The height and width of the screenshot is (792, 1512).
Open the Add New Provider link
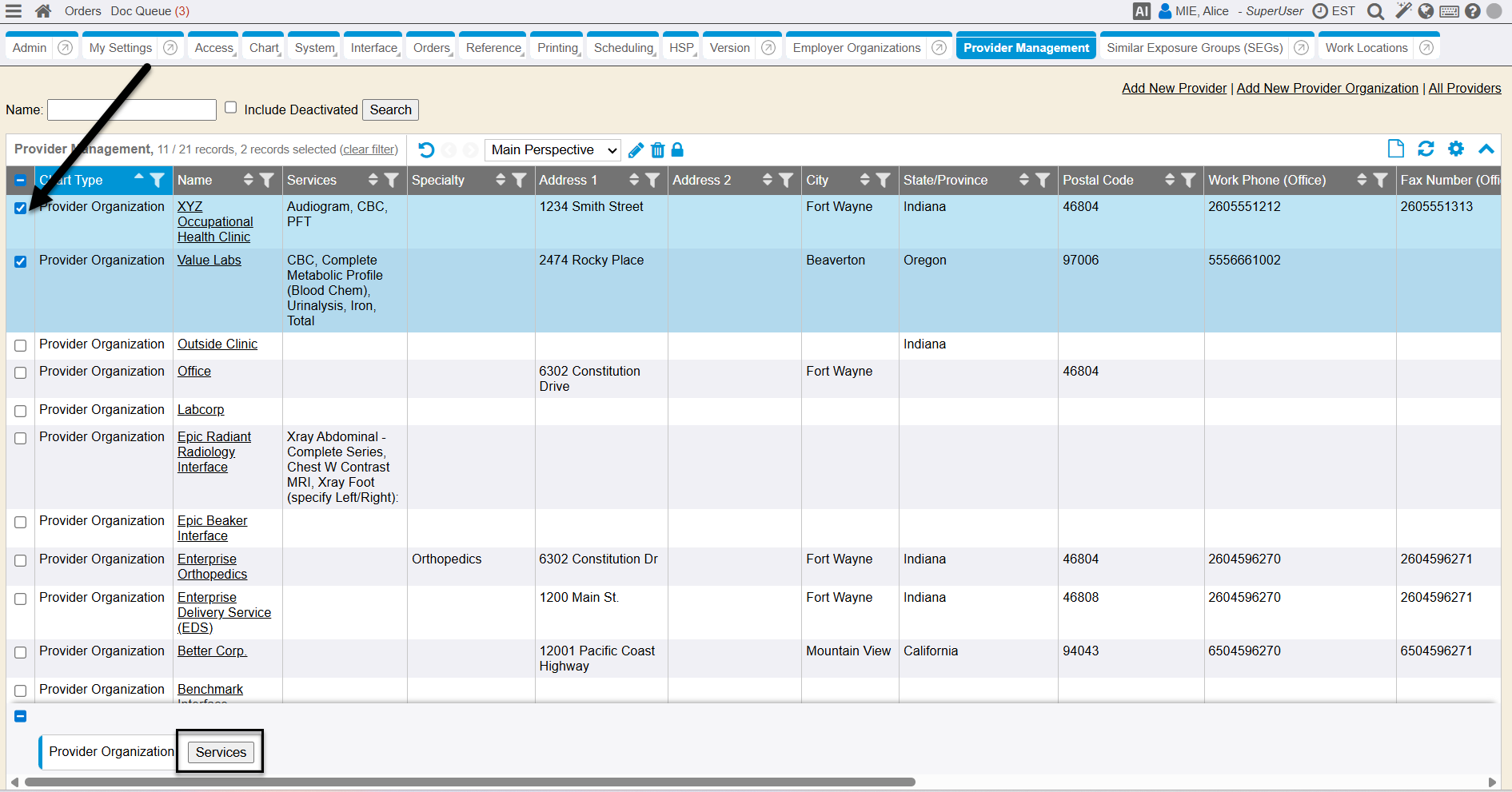pos(1174,89)
